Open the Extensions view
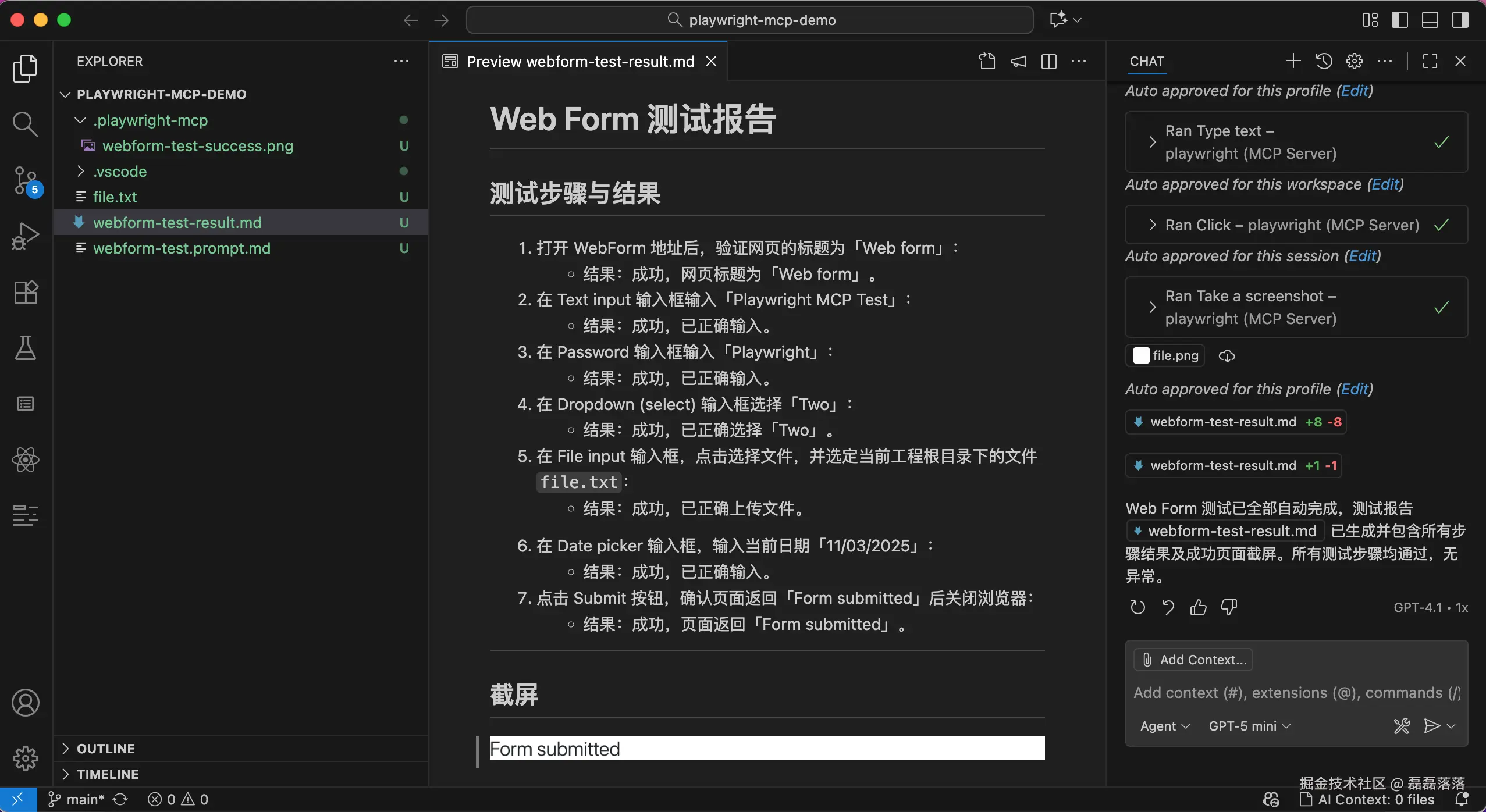This screenshot has width=1486, height=812. (x=26, y=292)
